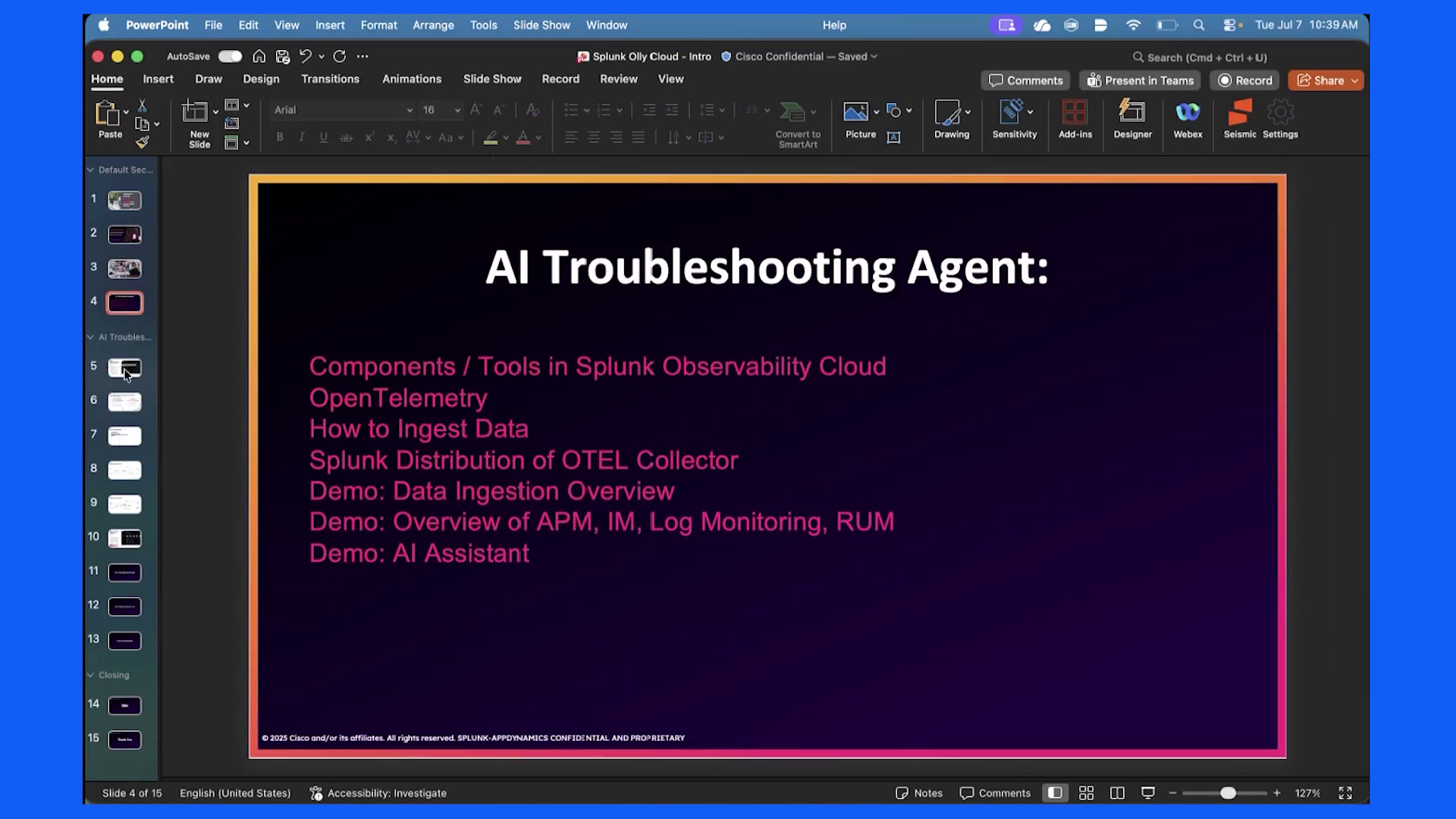The image size is (1456, 819).
Task: Open the Webex add-in
Action: [1188, 119]
